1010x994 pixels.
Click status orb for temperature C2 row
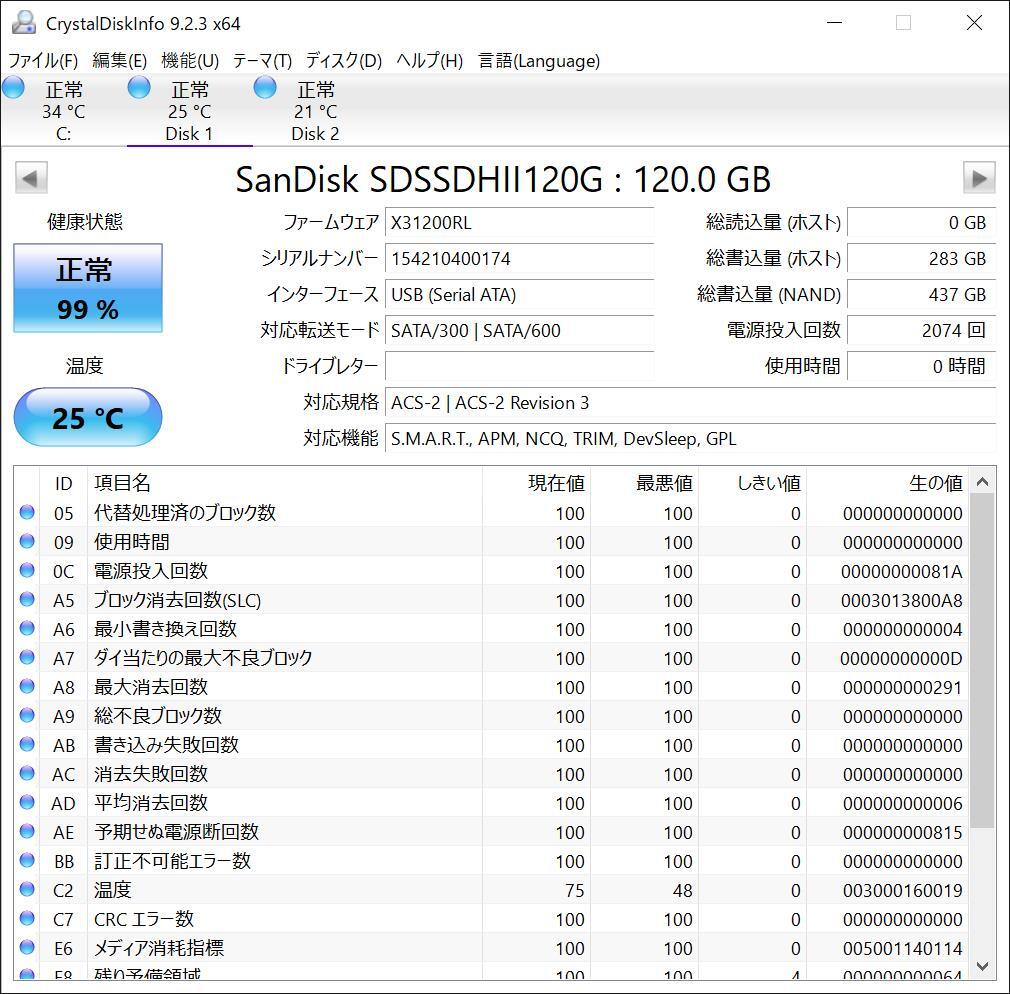(27, 890)
